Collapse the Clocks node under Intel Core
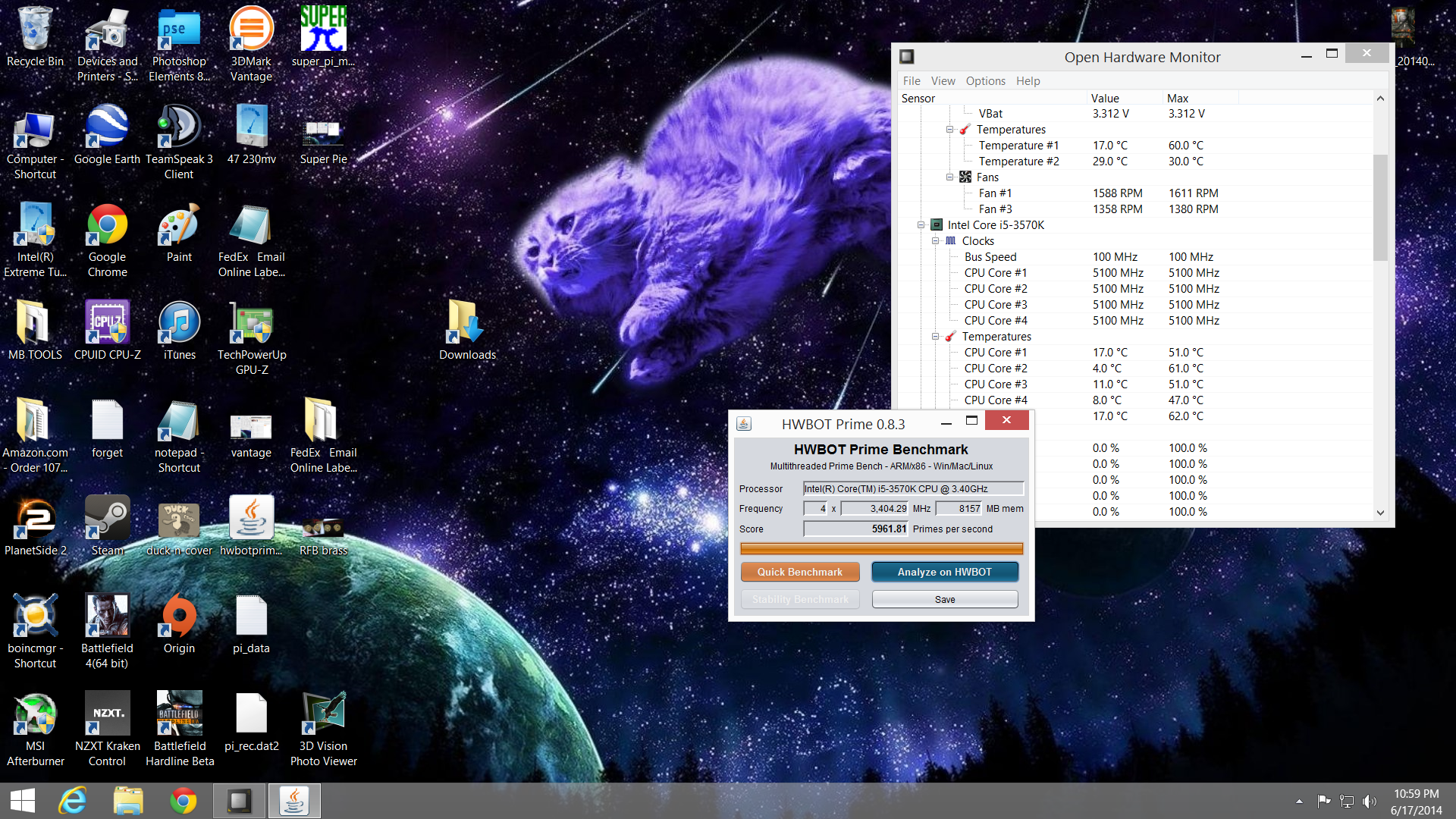Screen dimensions: 1456x819 tap(935, 241)
